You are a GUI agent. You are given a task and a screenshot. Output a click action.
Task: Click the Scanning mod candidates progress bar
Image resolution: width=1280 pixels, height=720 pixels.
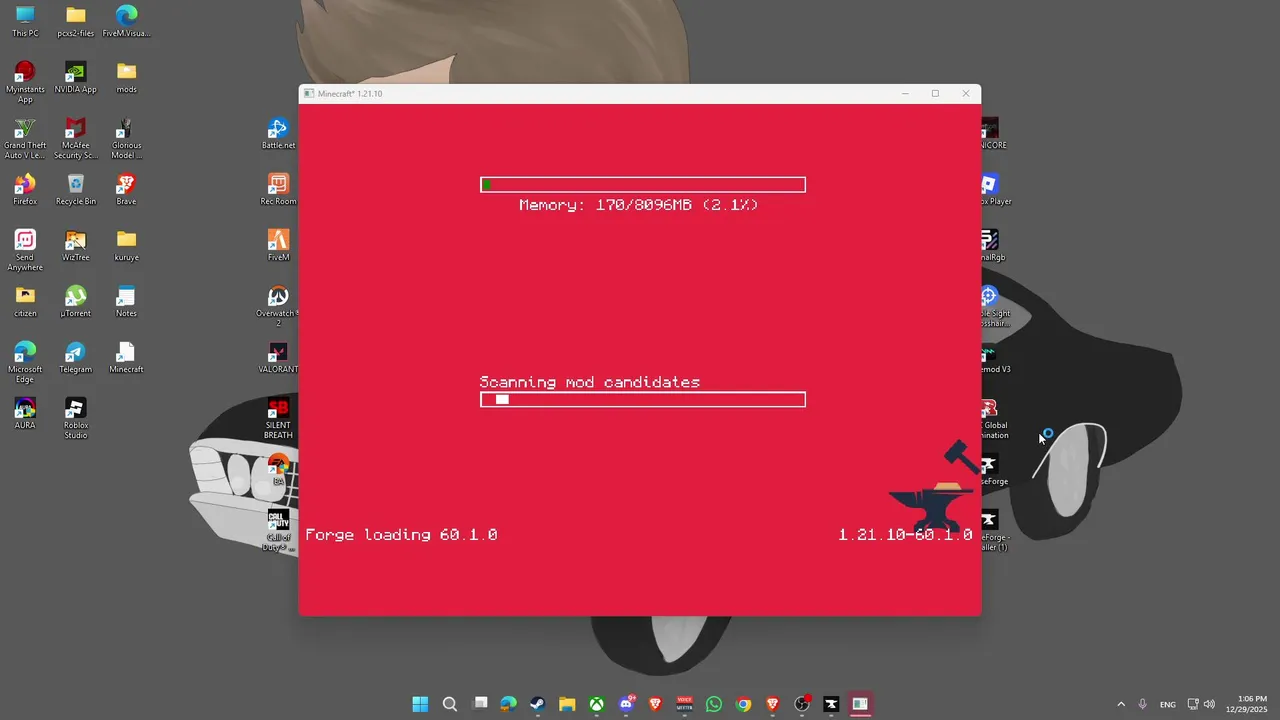[x=642, y=400]
